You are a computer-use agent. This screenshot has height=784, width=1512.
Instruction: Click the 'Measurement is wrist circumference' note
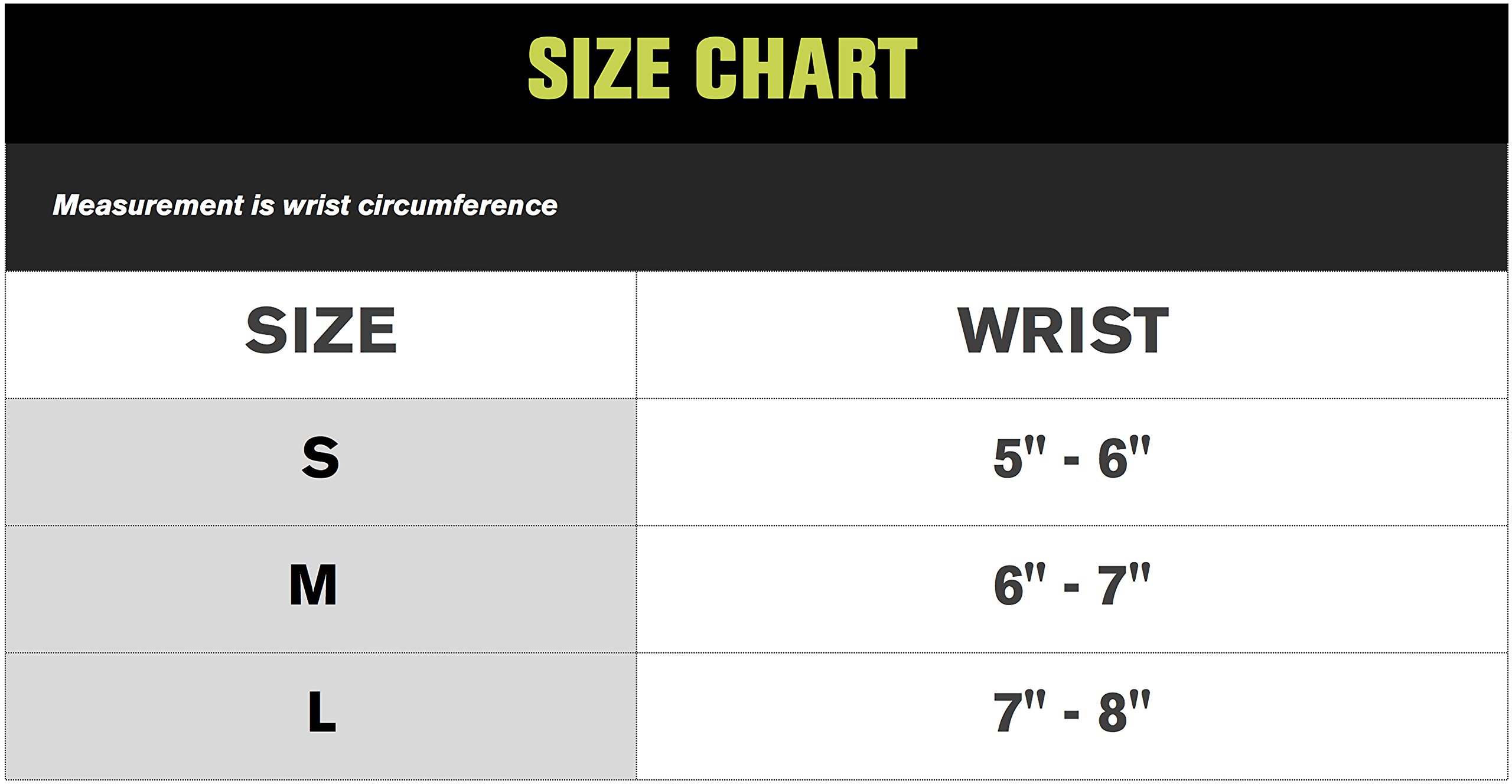click(305, 205)
